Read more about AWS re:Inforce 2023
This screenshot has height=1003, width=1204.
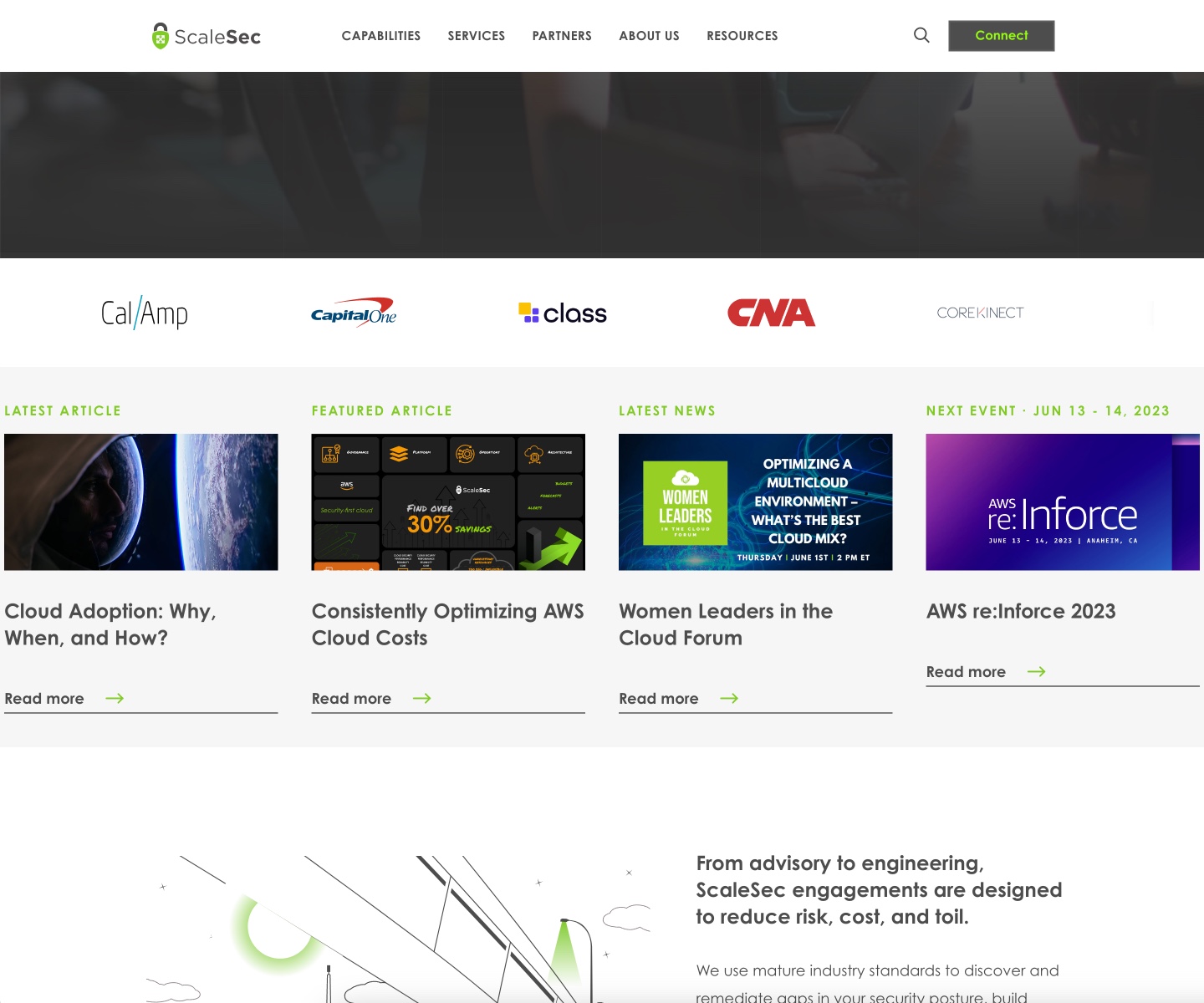(x=966, y=671)
